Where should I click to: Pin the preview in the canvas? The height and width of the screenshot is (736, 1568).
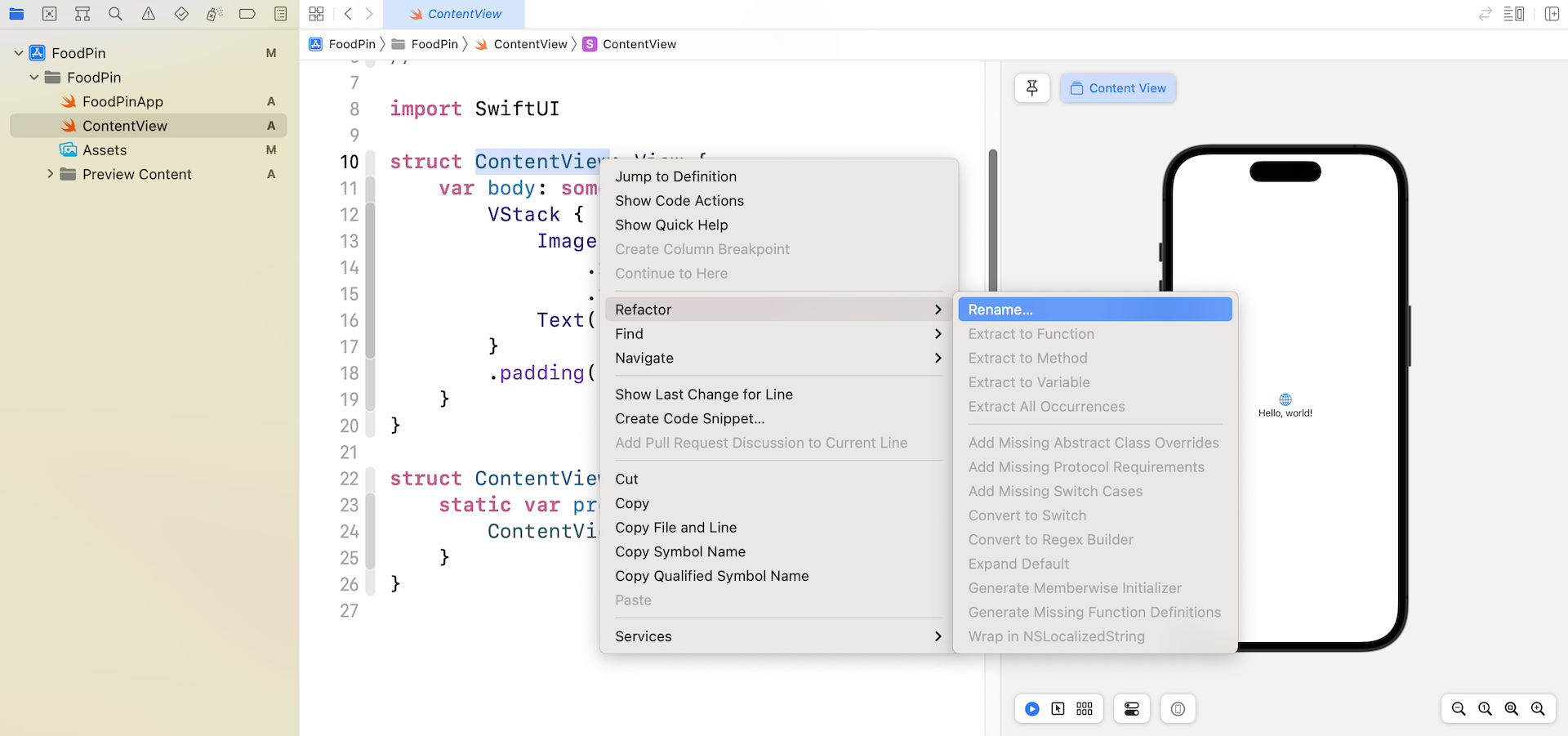coord(1032,87)
